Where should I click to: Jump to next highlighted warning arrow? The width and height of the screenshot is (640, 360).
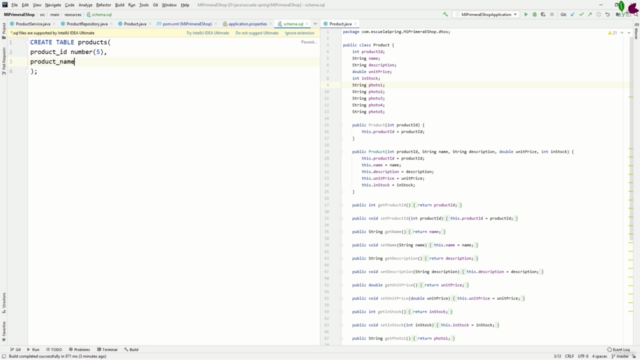629,33
